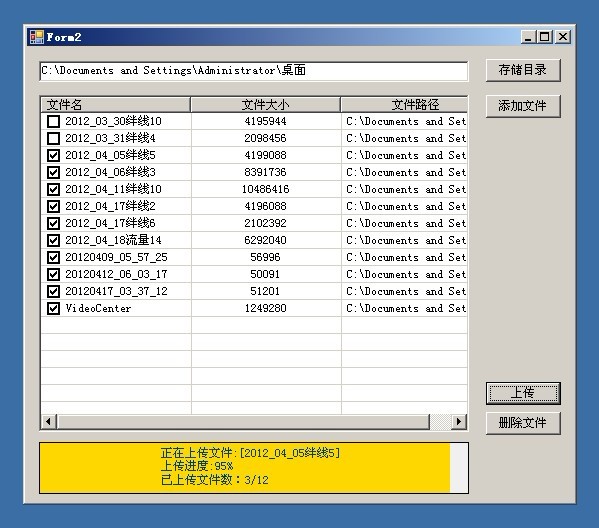Uncheck the VideoCenter file checkbox
The width and height of the screenshot is (599, 528).
tap(53, 308)
